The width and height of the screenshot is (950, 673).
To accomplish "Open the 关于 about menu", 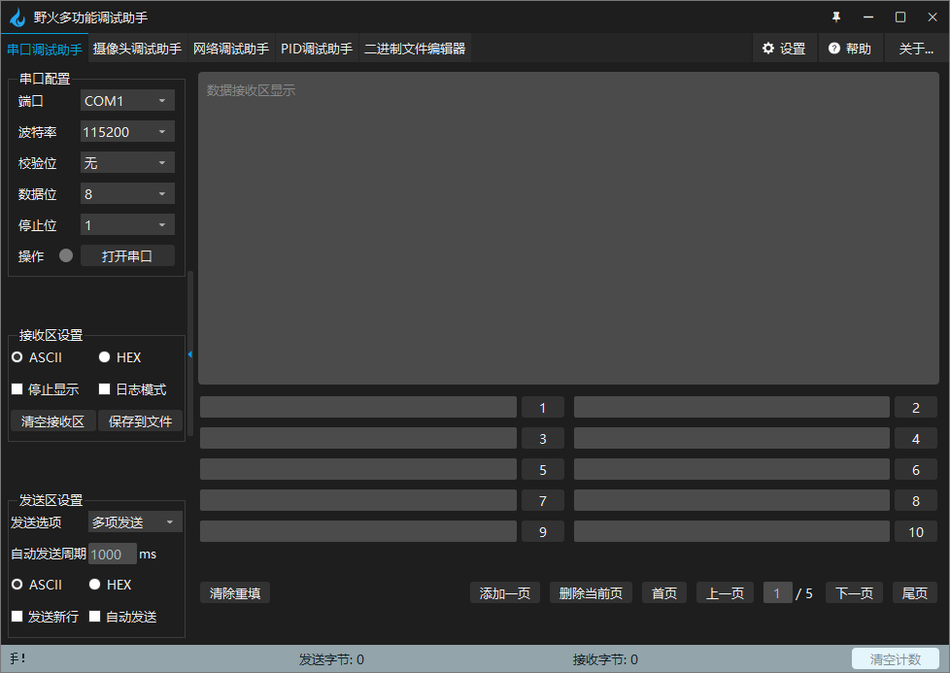I will 915,48.
